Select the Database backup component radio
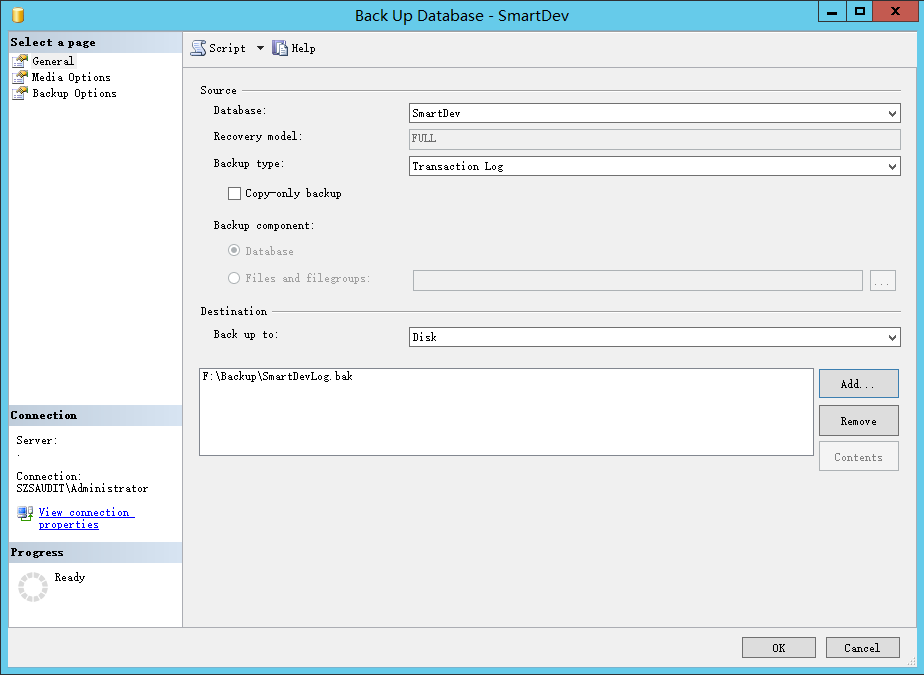This screenshot has height=675, width=924. click(234, 251)
